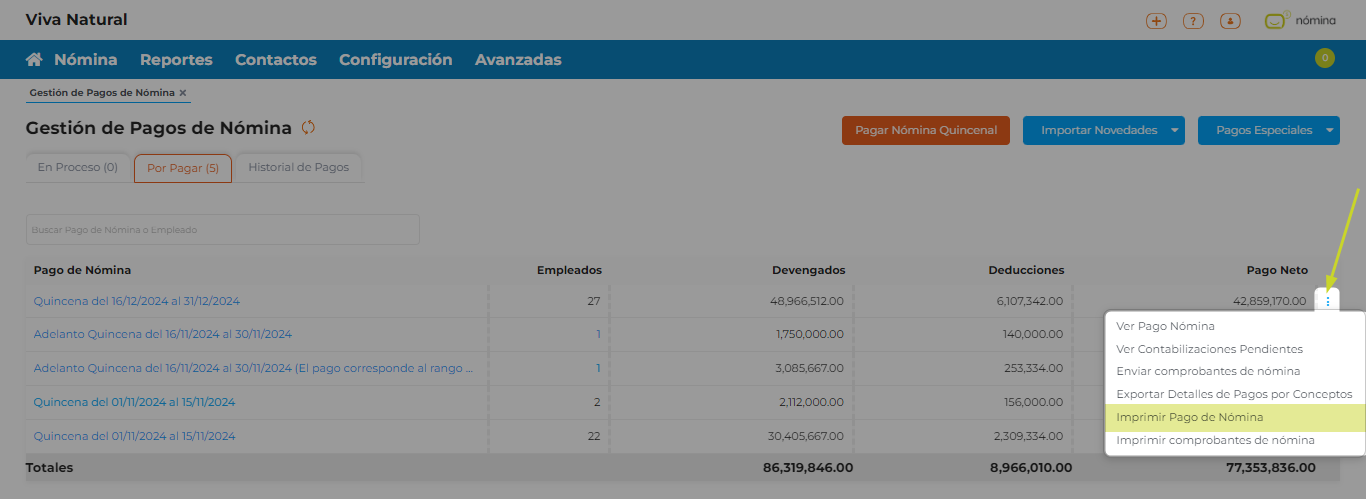Go to home via the house icon
This screenshot has height=499, width=1366.
[x=34, y=60]
